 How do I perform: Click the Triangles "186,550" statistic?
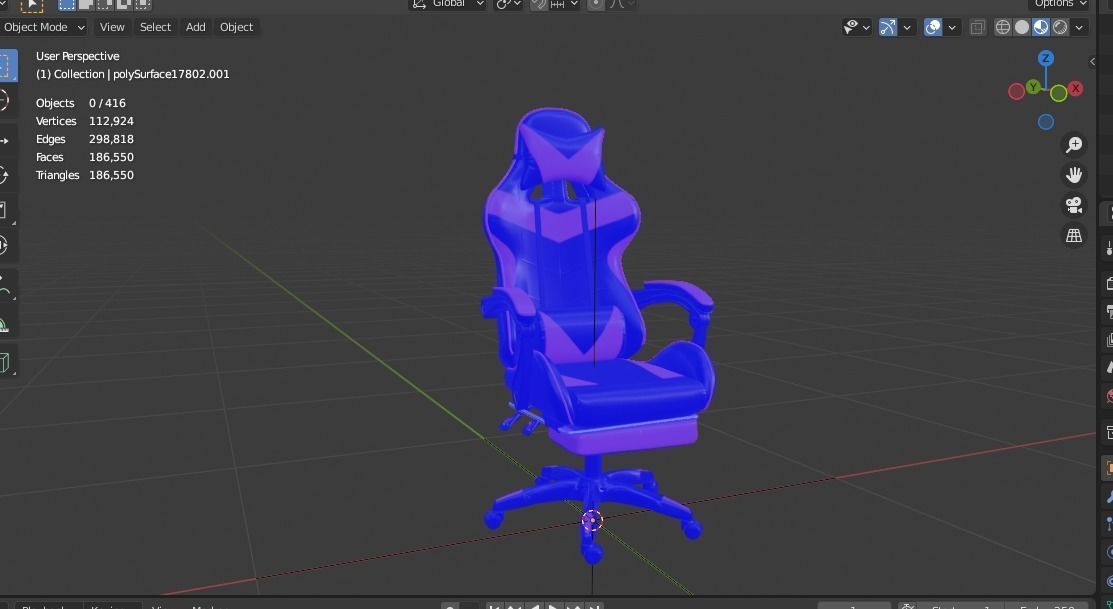tap(111, 175)
